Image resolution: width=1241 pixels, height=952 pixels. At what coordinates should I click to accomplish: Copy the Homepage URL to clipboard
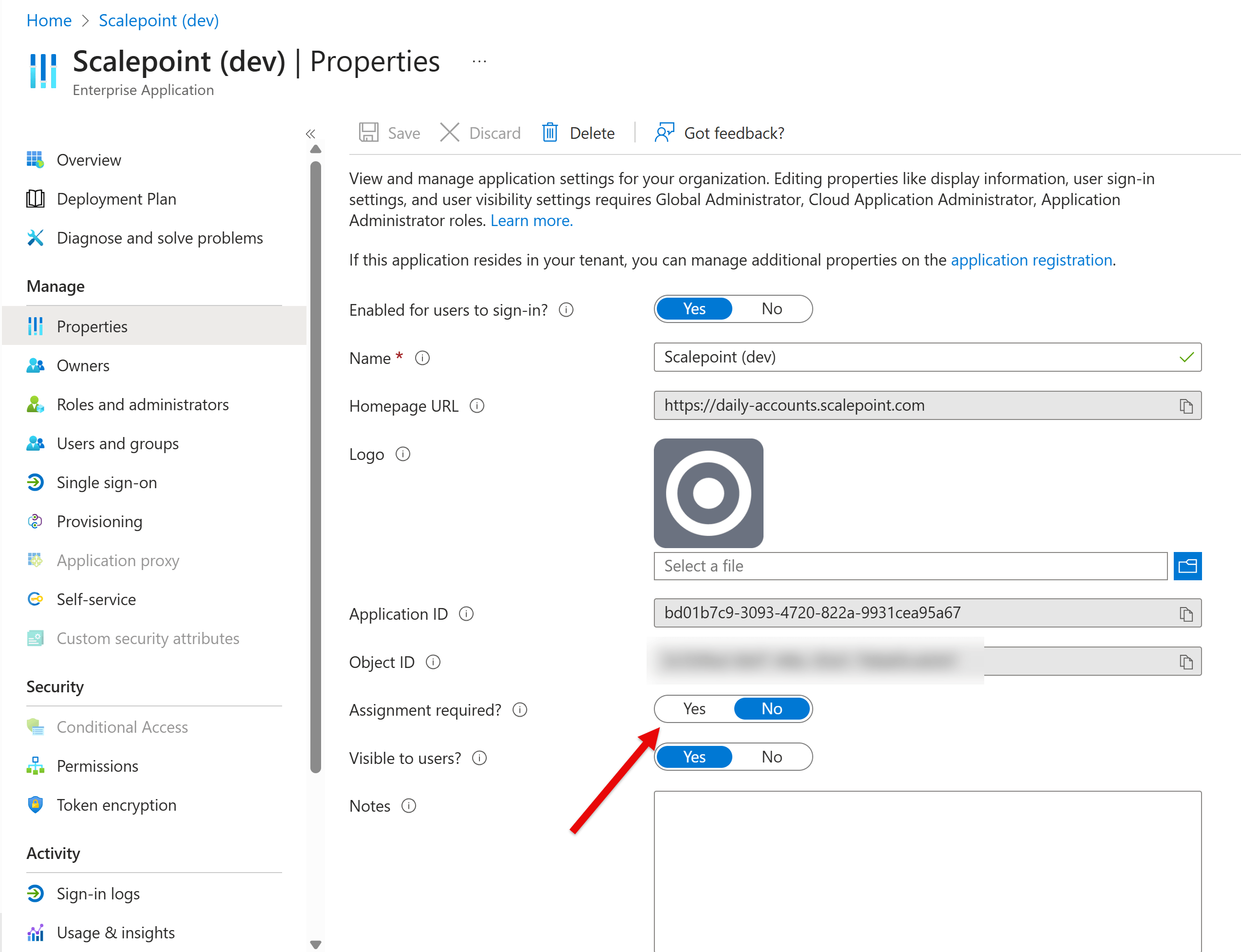pyautogui.click(x=1186, y=406)
